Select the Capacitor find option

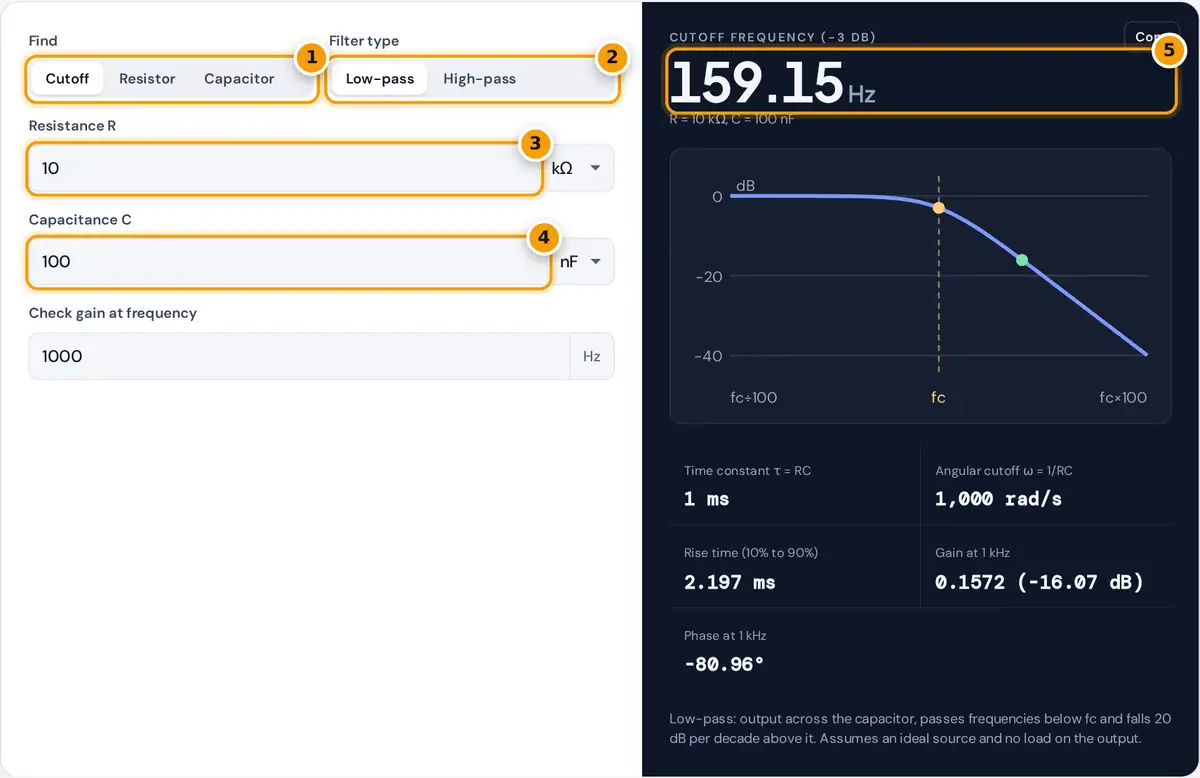(x=239, y=78)
